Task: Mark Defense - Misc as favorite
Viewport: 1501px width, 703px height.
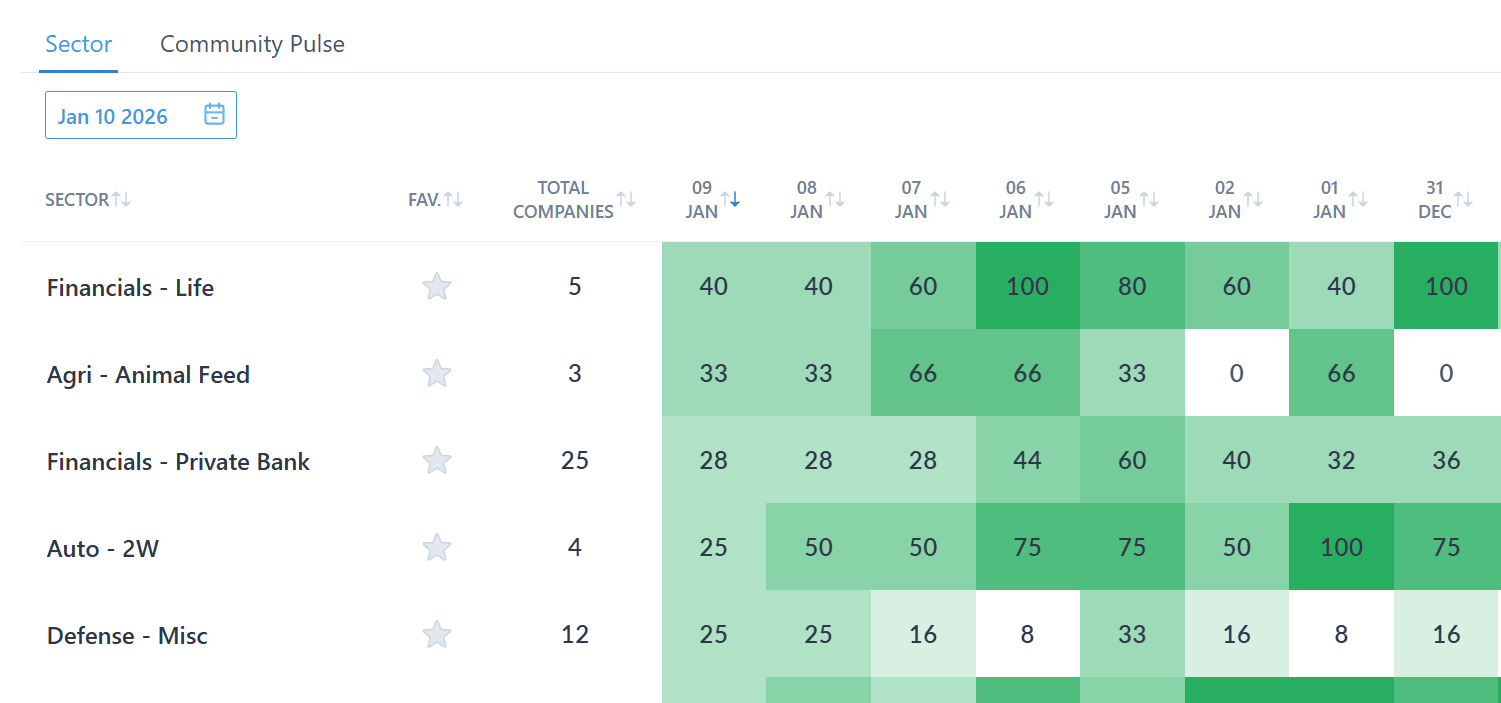Action: coord(436,635)
